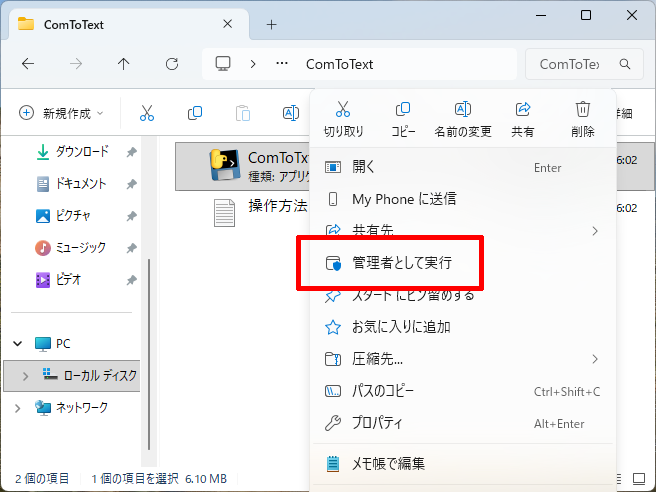Click the copy (コピー) icon in context menu
This screenshot has width=656, height=492.
tap(403, 110)
